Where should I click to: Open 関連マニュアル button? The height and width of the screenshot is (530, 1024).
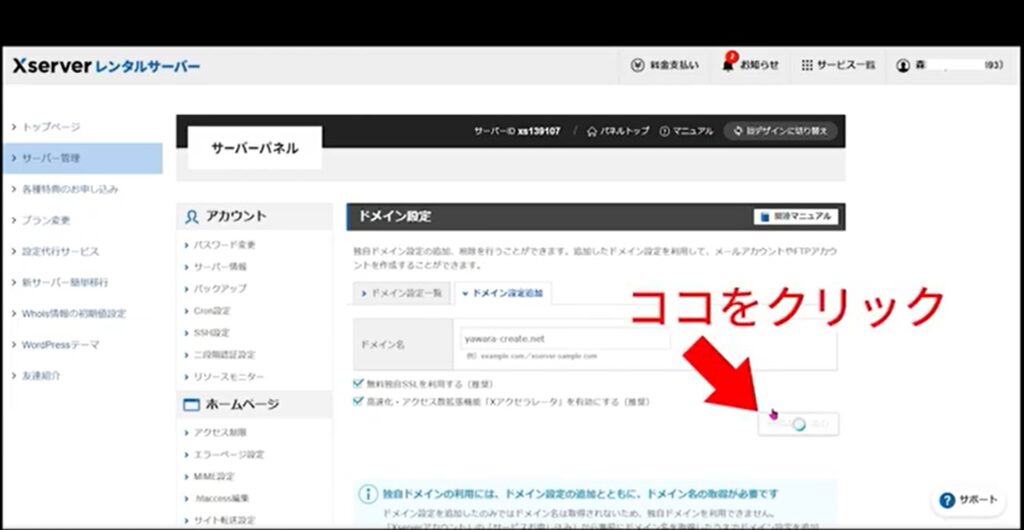(x=796, y=217)
